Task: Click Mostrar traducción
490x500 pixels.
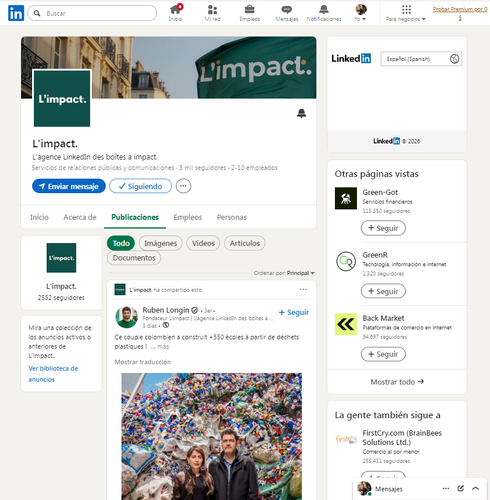Action: point(143,362)
